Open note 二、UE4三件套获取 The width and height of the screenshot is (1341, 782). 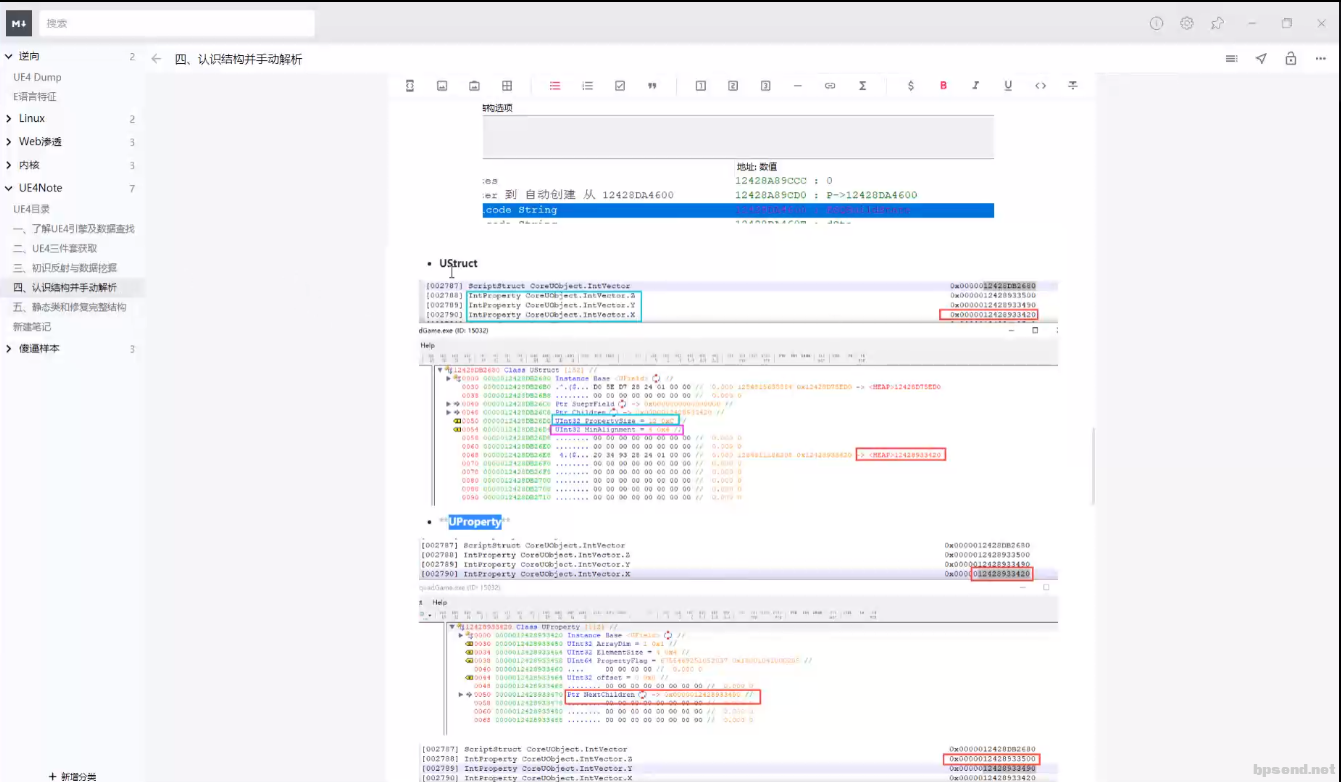pos(55,248)
